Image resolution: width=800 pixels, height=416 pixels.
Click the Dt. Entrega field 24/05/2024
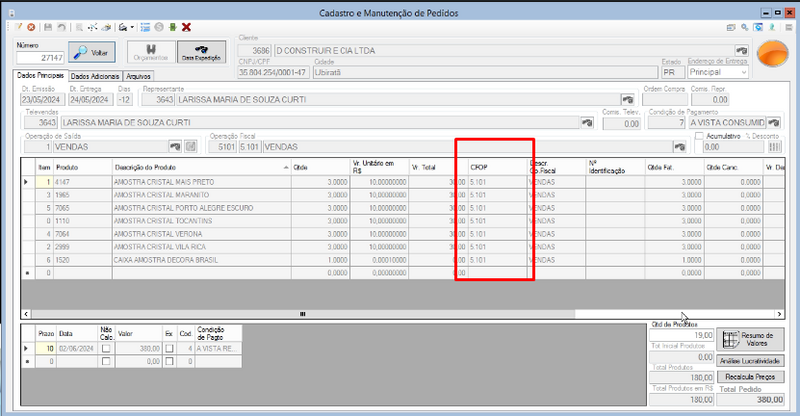[x=90, y=100]
